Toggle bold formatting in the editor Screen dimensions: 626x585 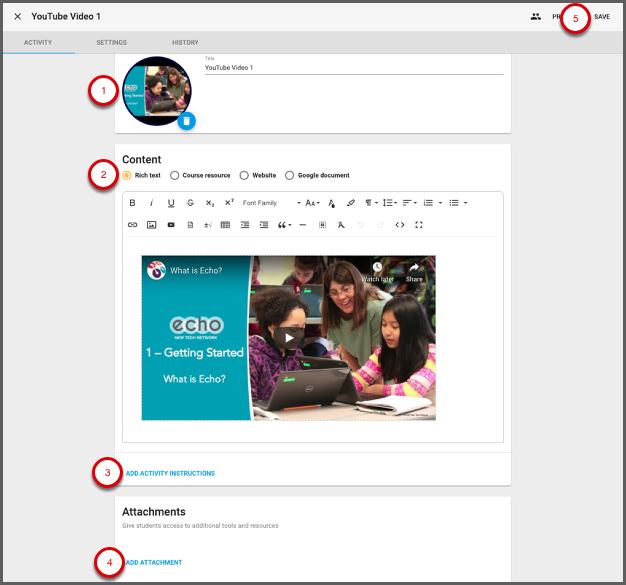132,203
